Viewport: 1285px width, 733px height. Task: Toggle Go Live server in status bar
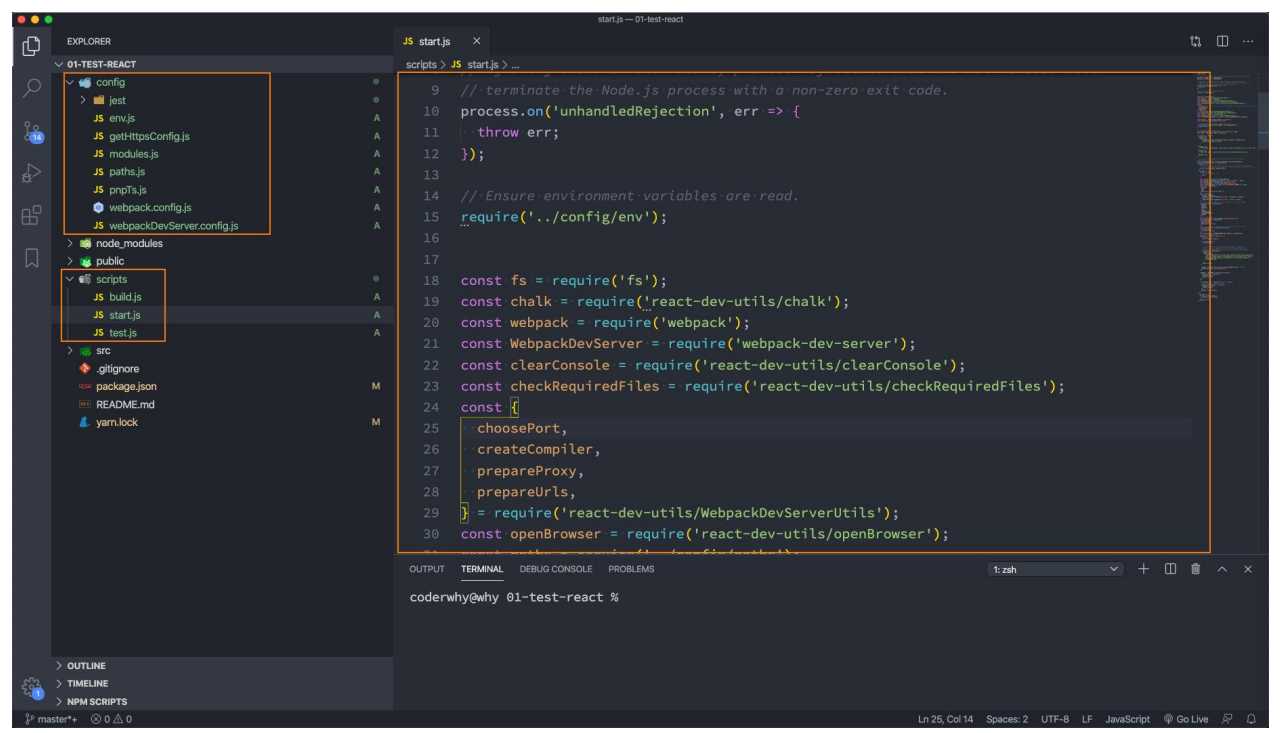1186,719
